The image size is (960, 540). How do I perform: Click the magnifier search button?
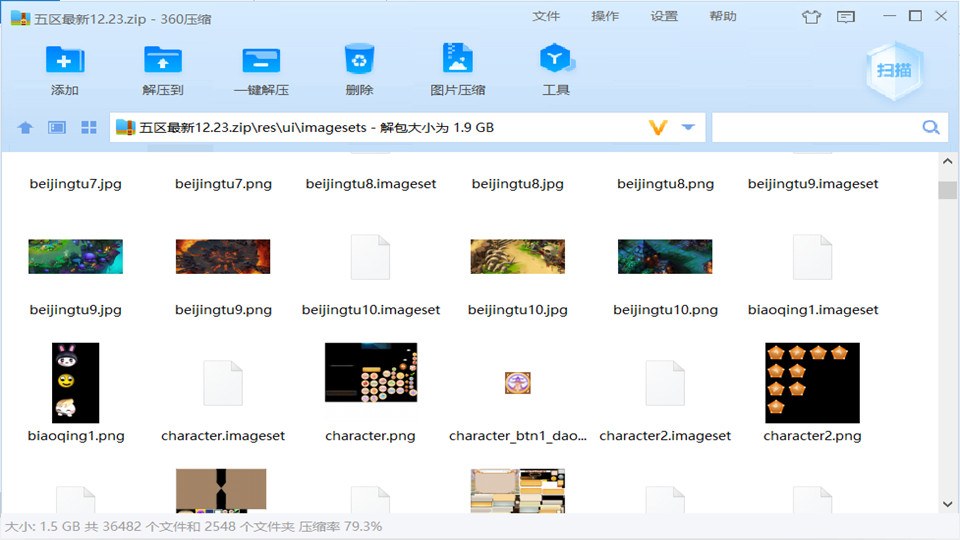pyautogui.click(x=930, y=128)
